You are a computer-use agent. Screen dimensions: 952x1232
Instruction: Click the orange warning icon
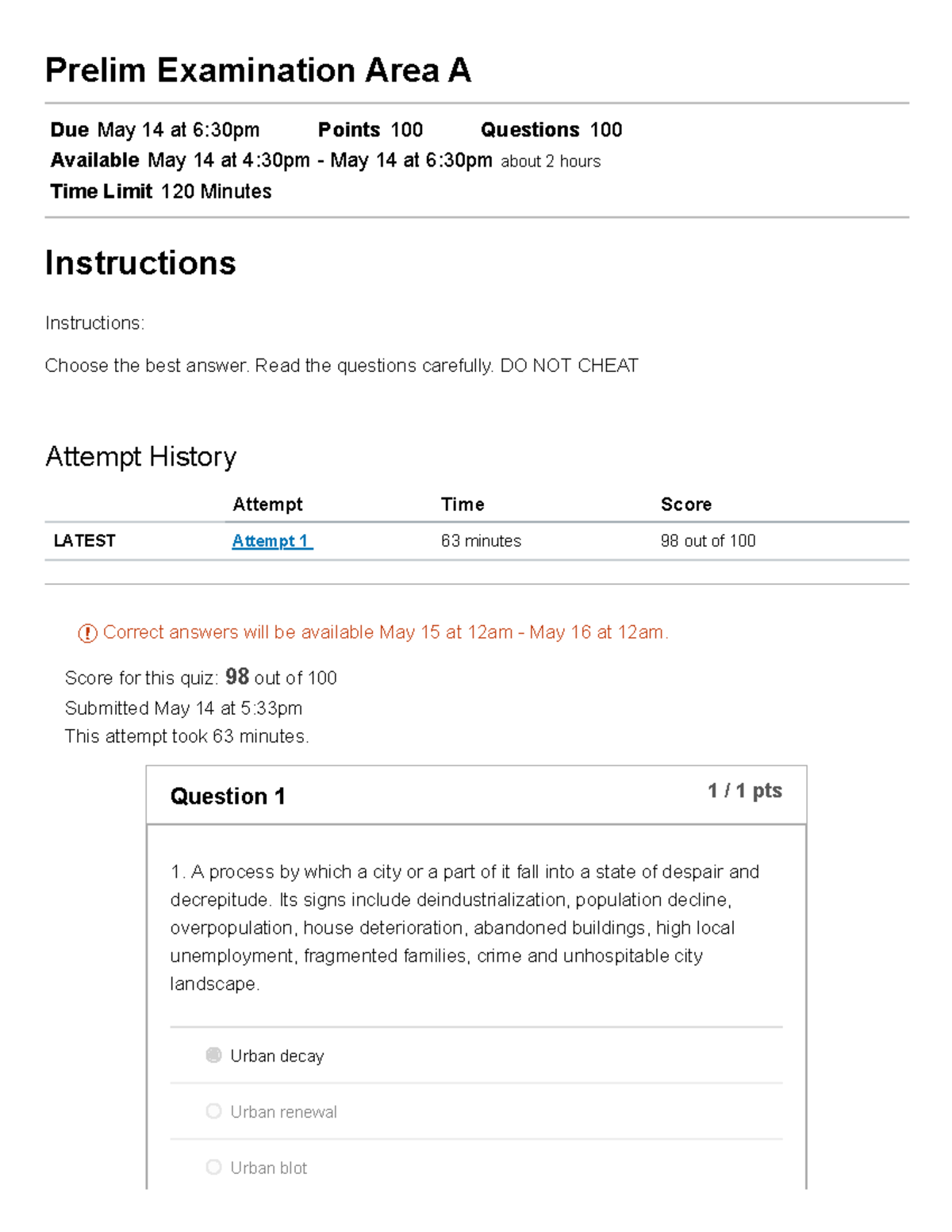[x=87, y=633]
